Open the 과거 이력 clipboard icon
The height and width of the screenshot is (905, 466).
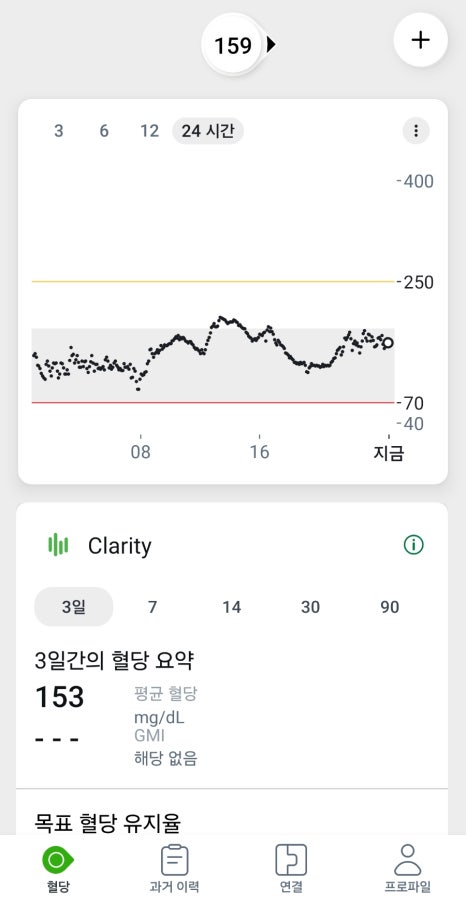point(174,861)
